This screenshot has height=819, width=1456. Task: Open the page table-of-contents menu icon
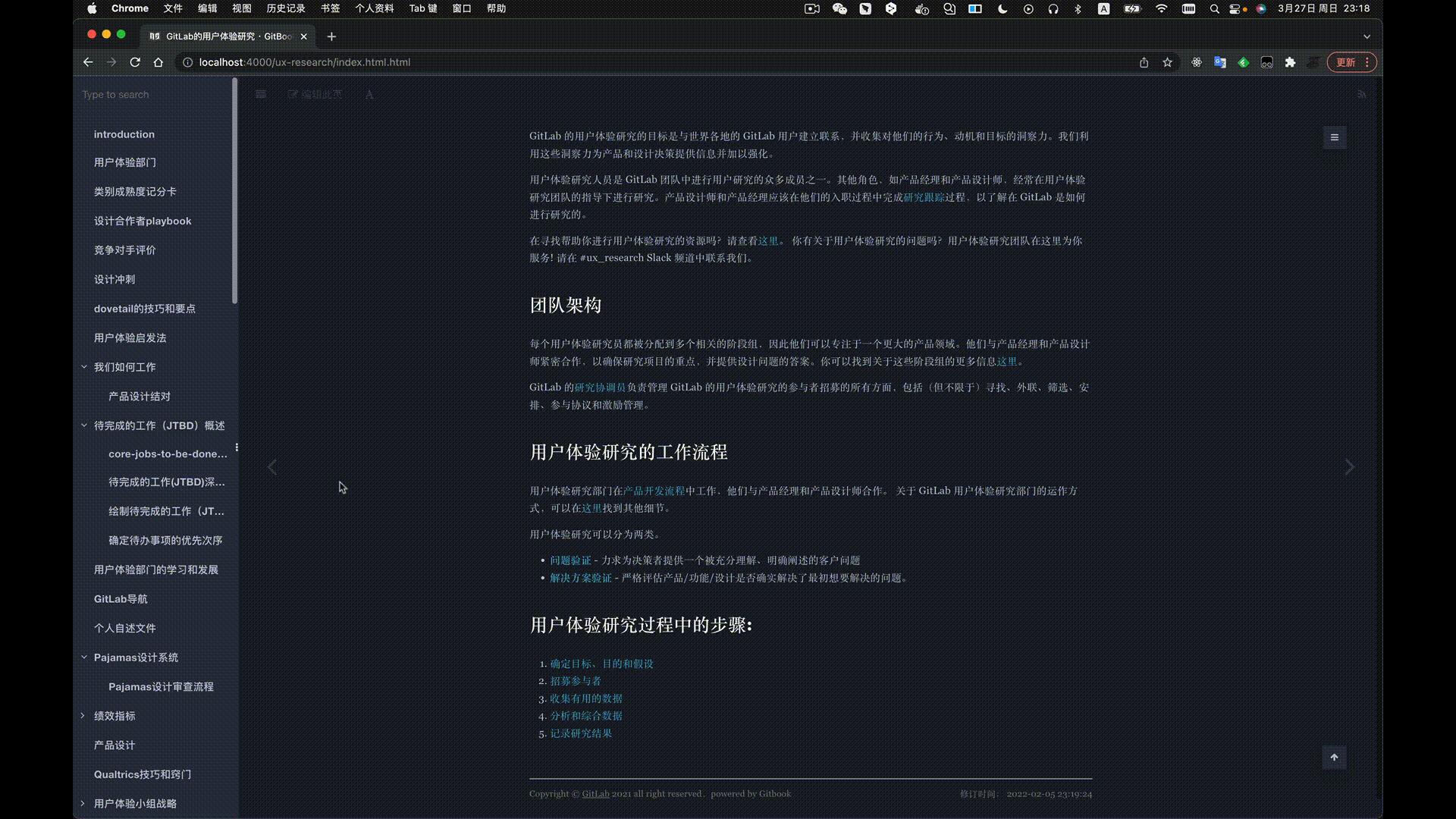pyautogui.click(x=1335, y=137)
